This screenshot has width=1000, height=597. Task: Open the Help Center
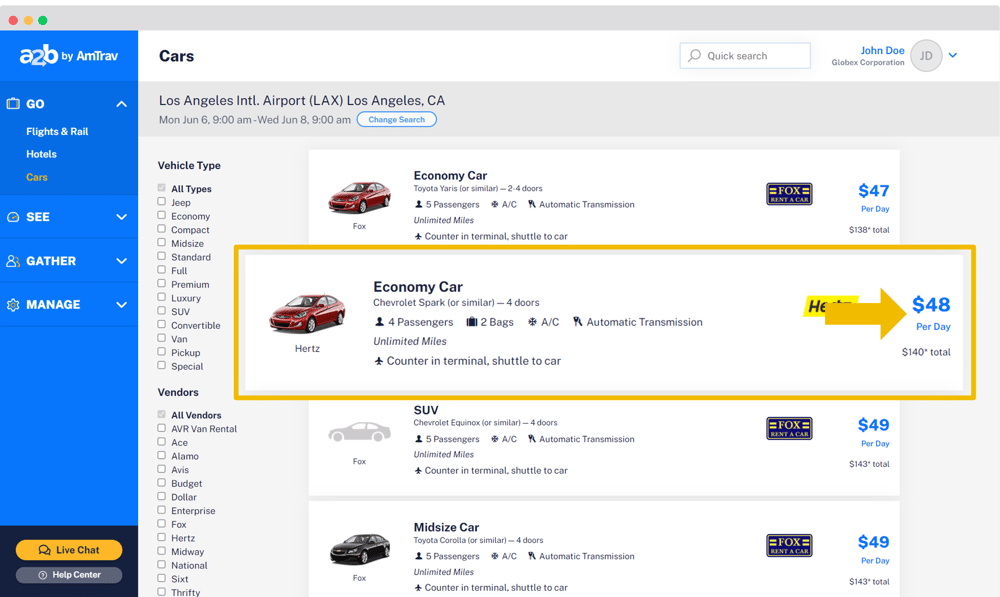[68, 573]
